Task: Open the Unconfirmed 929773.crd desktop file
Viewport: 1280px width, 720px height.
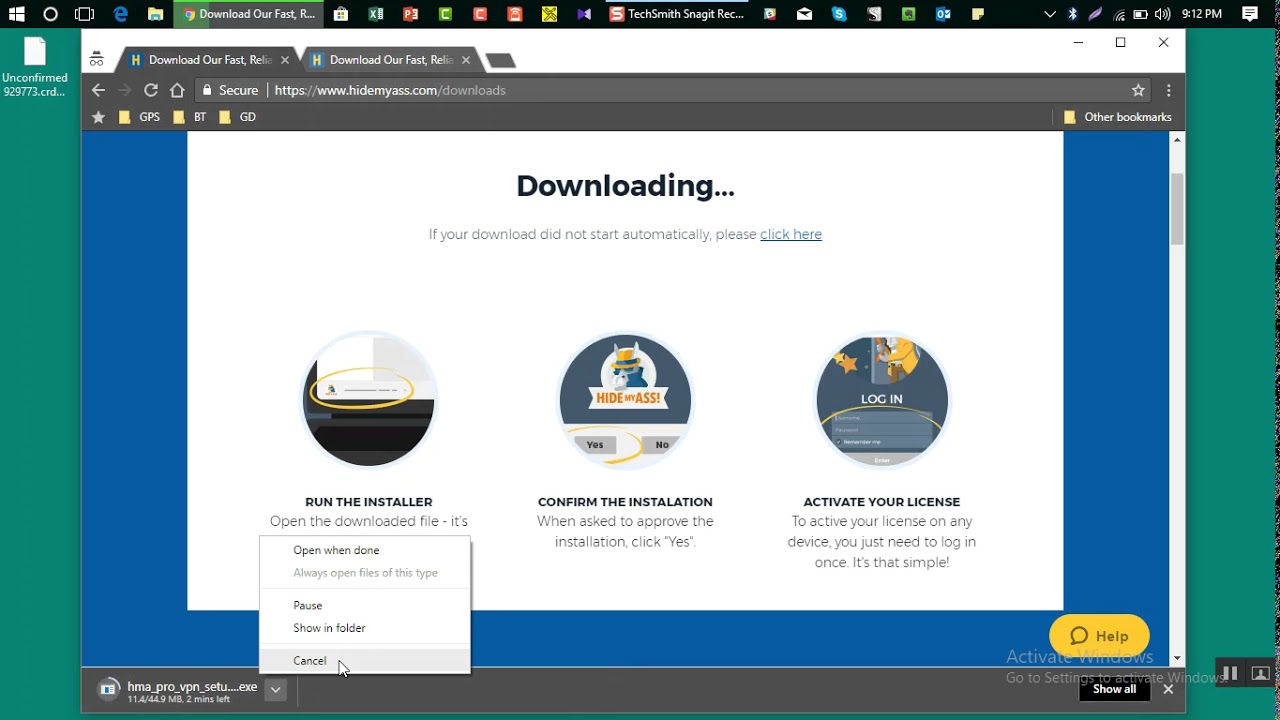Action: tap(35, 67)
